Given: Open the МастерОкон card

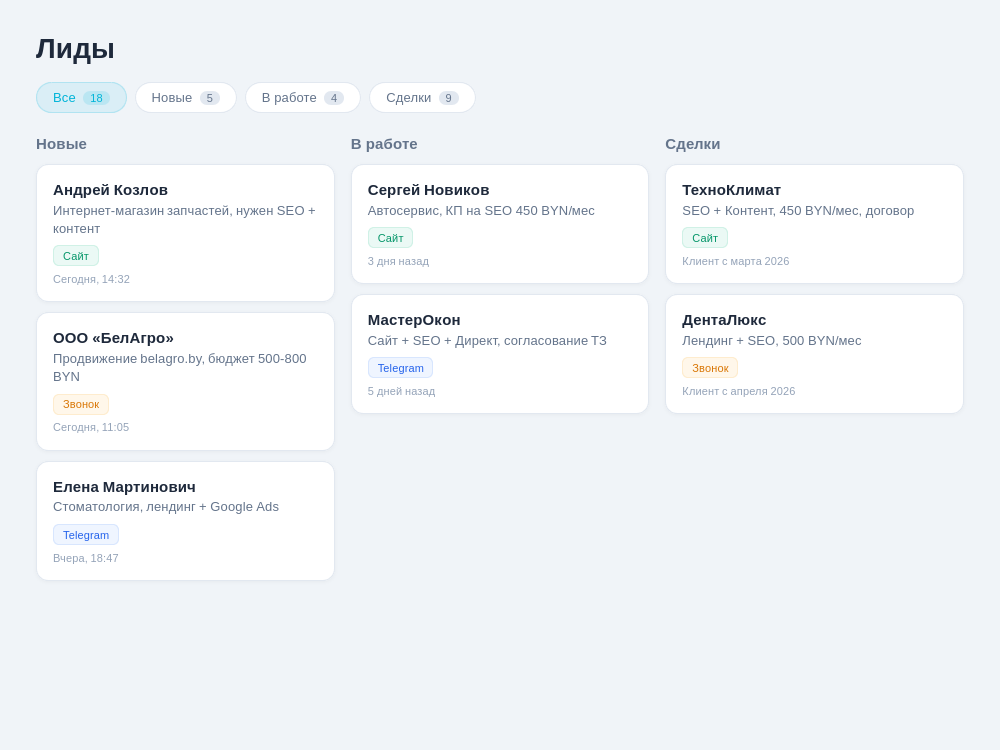Looking at the screenshot, I should click(500, 354).
